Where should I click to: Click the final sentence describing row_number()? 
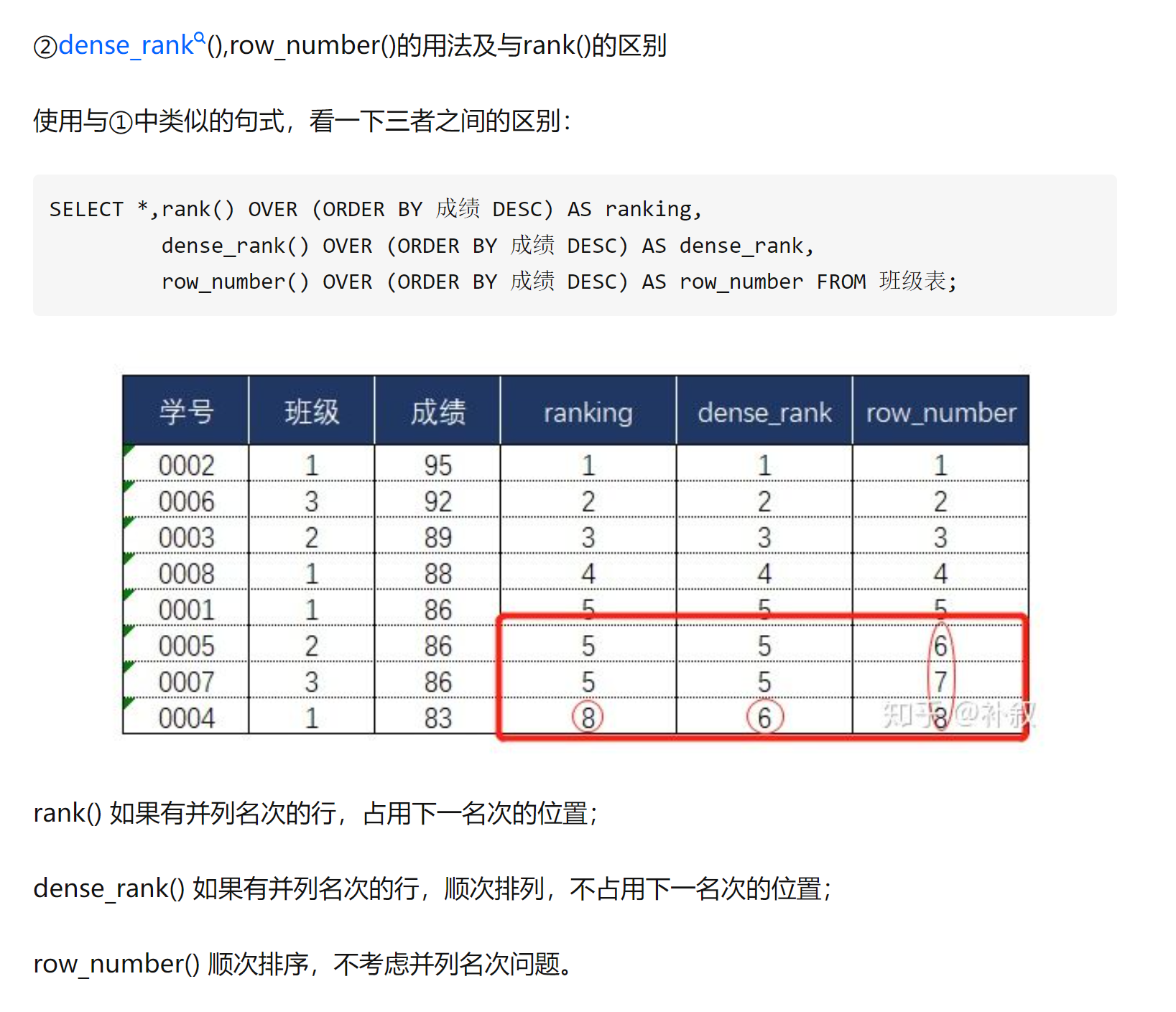(303, 964)
